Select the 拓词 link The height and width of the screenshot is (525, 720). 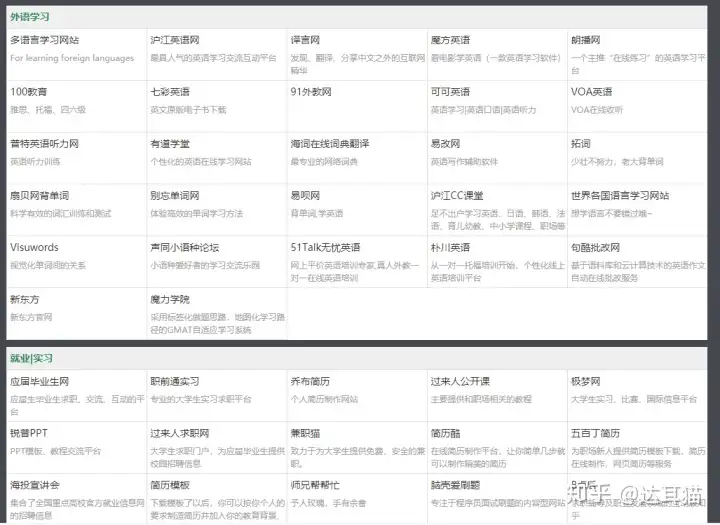coord(580,144)
